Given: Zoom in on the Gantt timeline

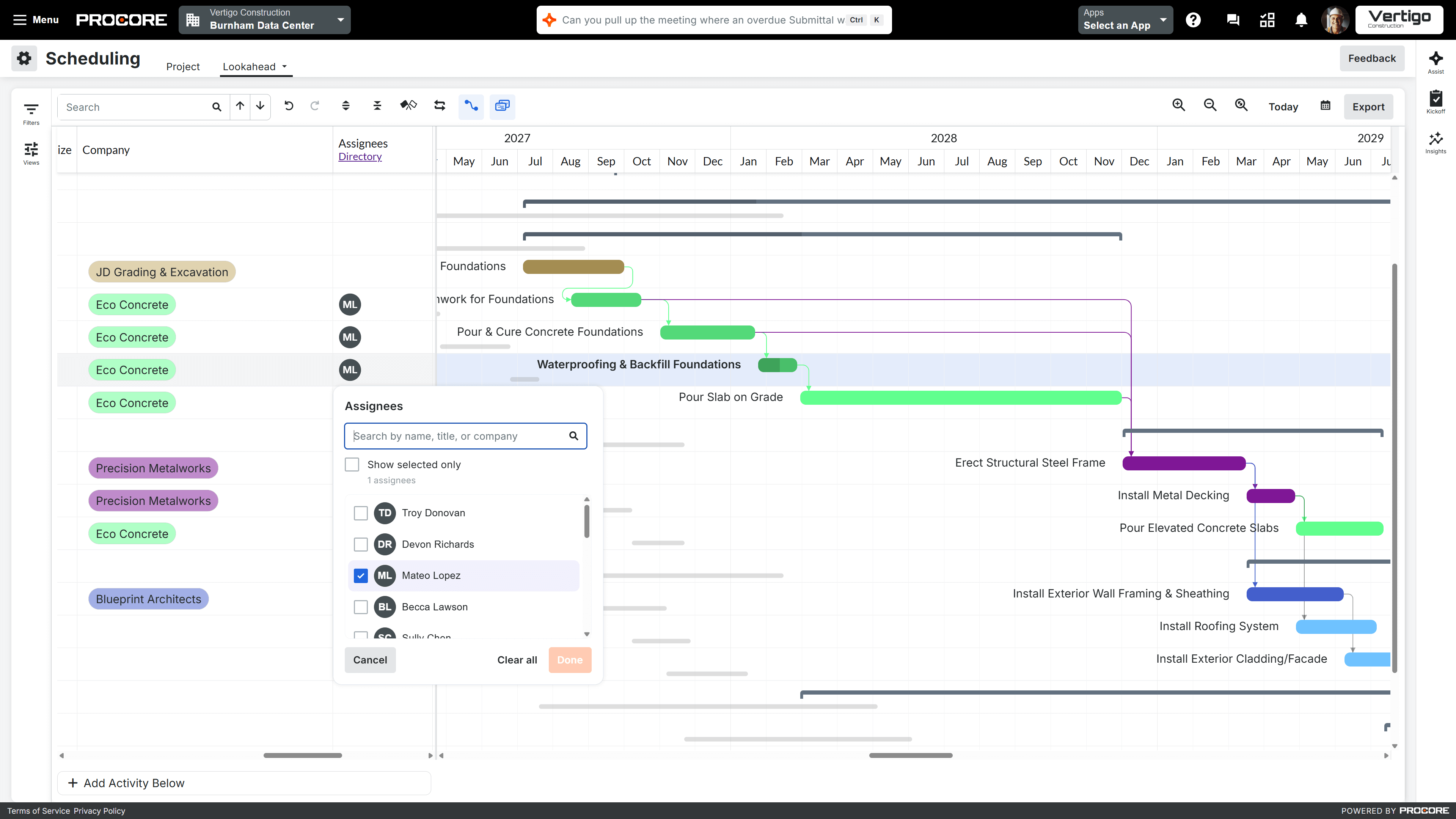Looking at the screenshot, I should pos(1179,105).
